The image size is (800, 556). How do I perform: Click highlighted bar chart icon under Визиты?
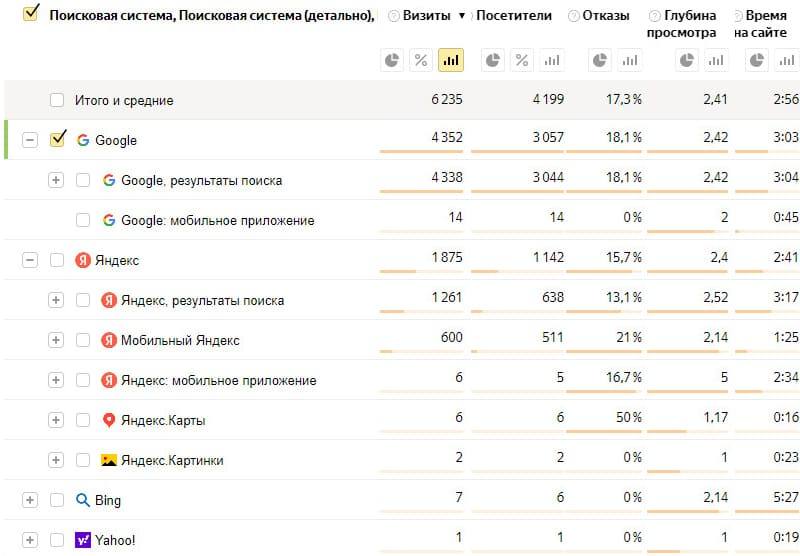[451, 61]
